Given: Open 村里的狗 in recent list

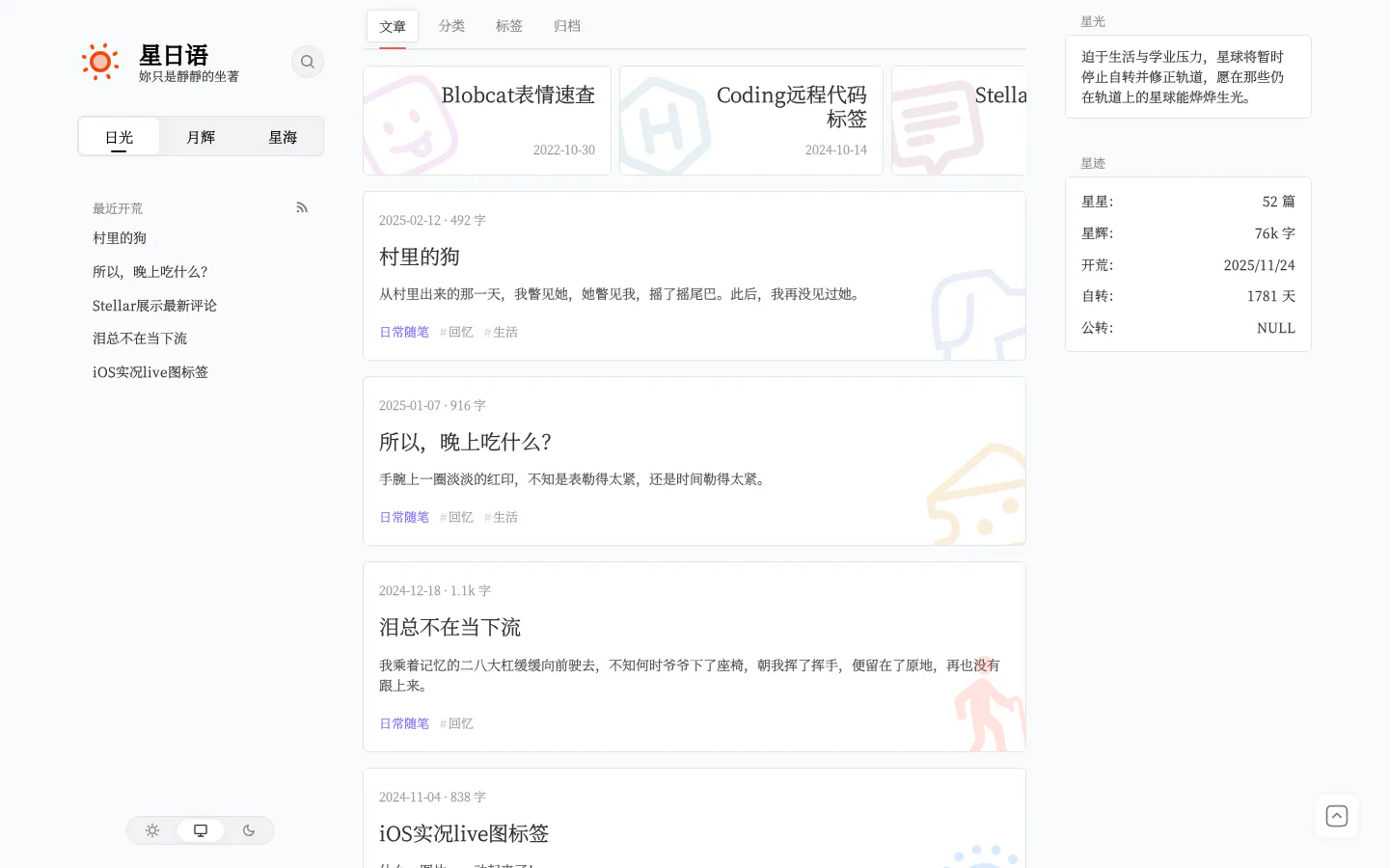Looking at the screenshot, I should pyautogui.click(x=120, y=238).
